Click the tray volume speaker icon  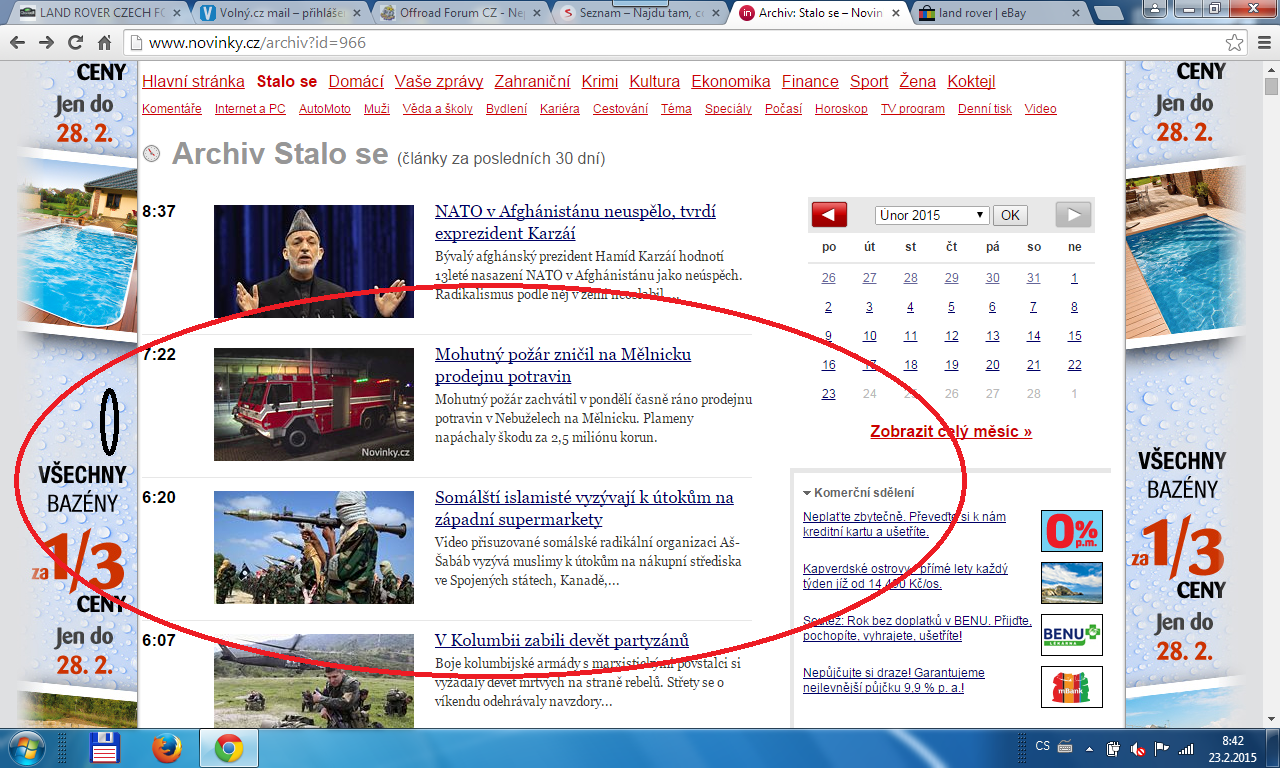tap(1137, 748)
